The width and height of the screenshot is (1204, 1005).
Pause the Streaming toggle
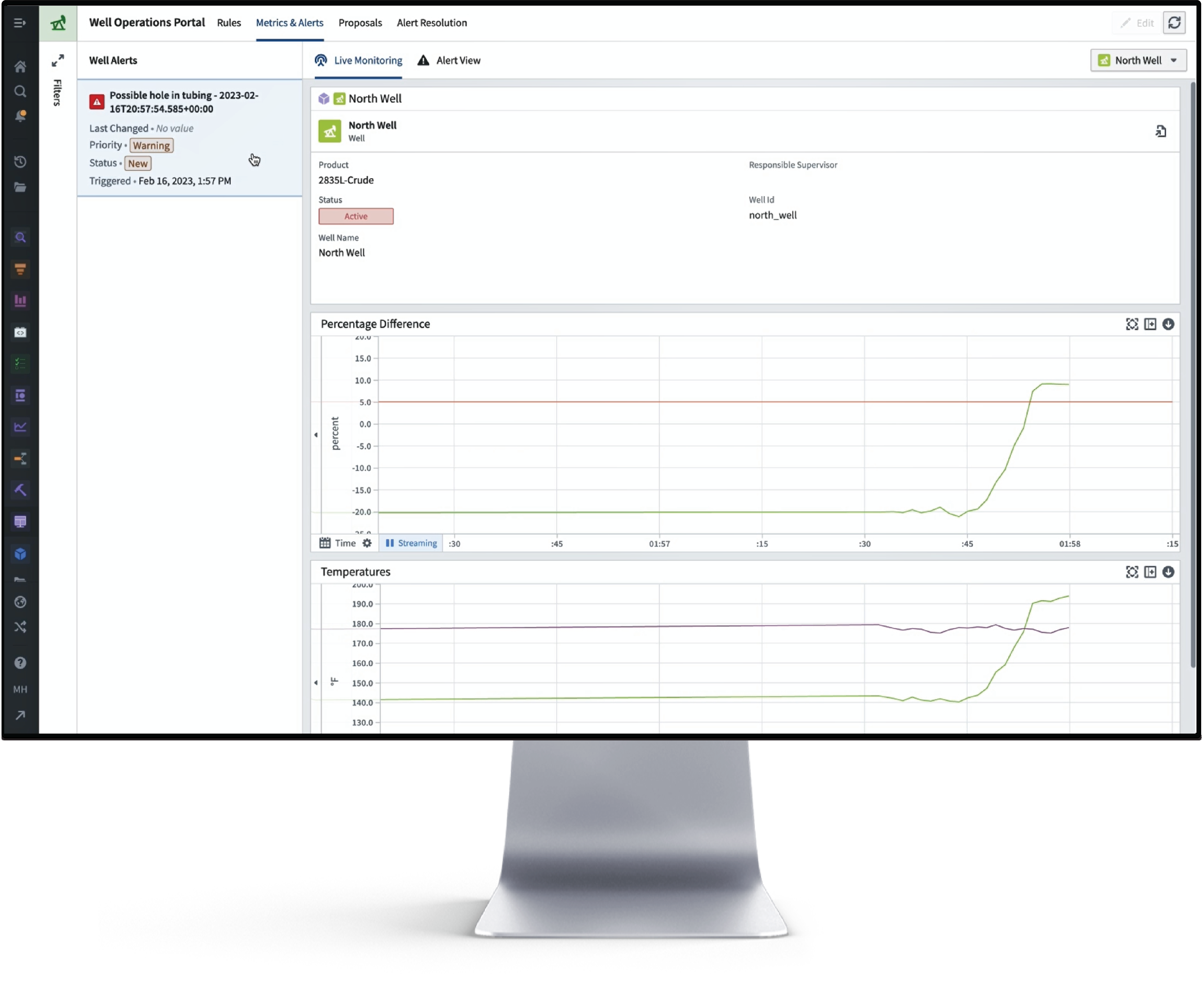point(411,543)
